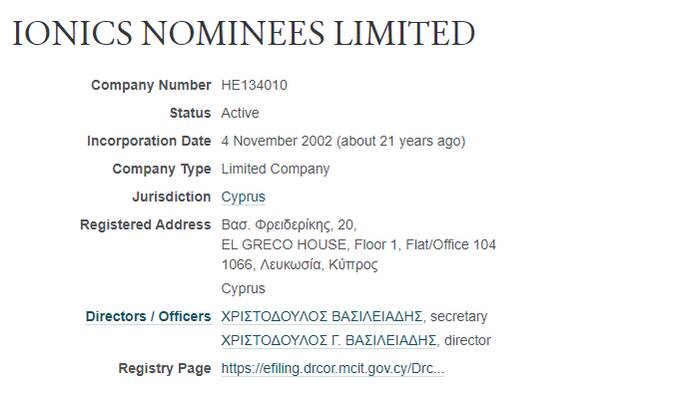Click the Active status value
680x398 pixels.
(x=240, y=113)
